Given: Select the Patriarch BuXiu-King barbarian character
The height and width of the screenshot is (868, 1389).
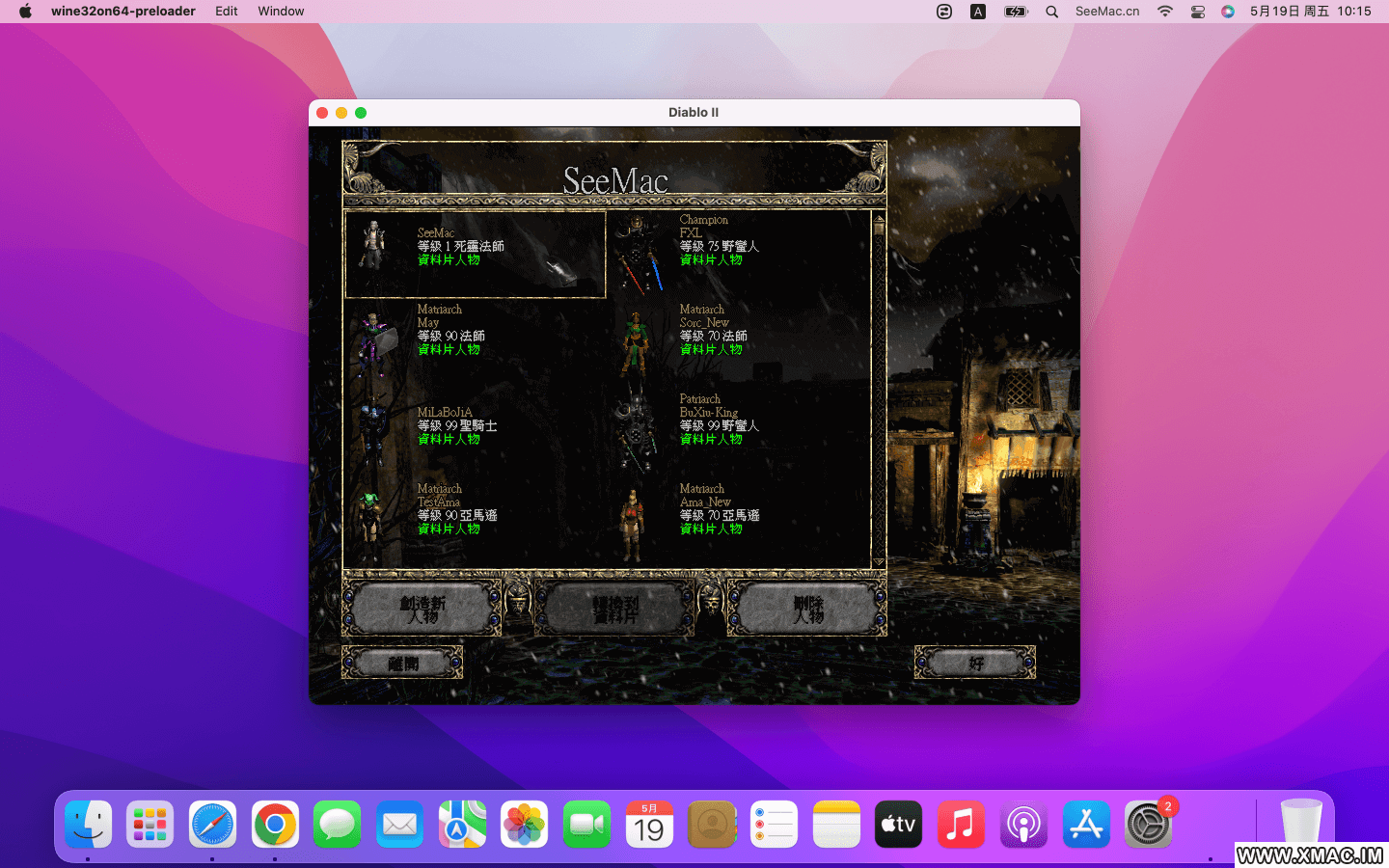Looking at the screenshot, I should coord(738,433).
